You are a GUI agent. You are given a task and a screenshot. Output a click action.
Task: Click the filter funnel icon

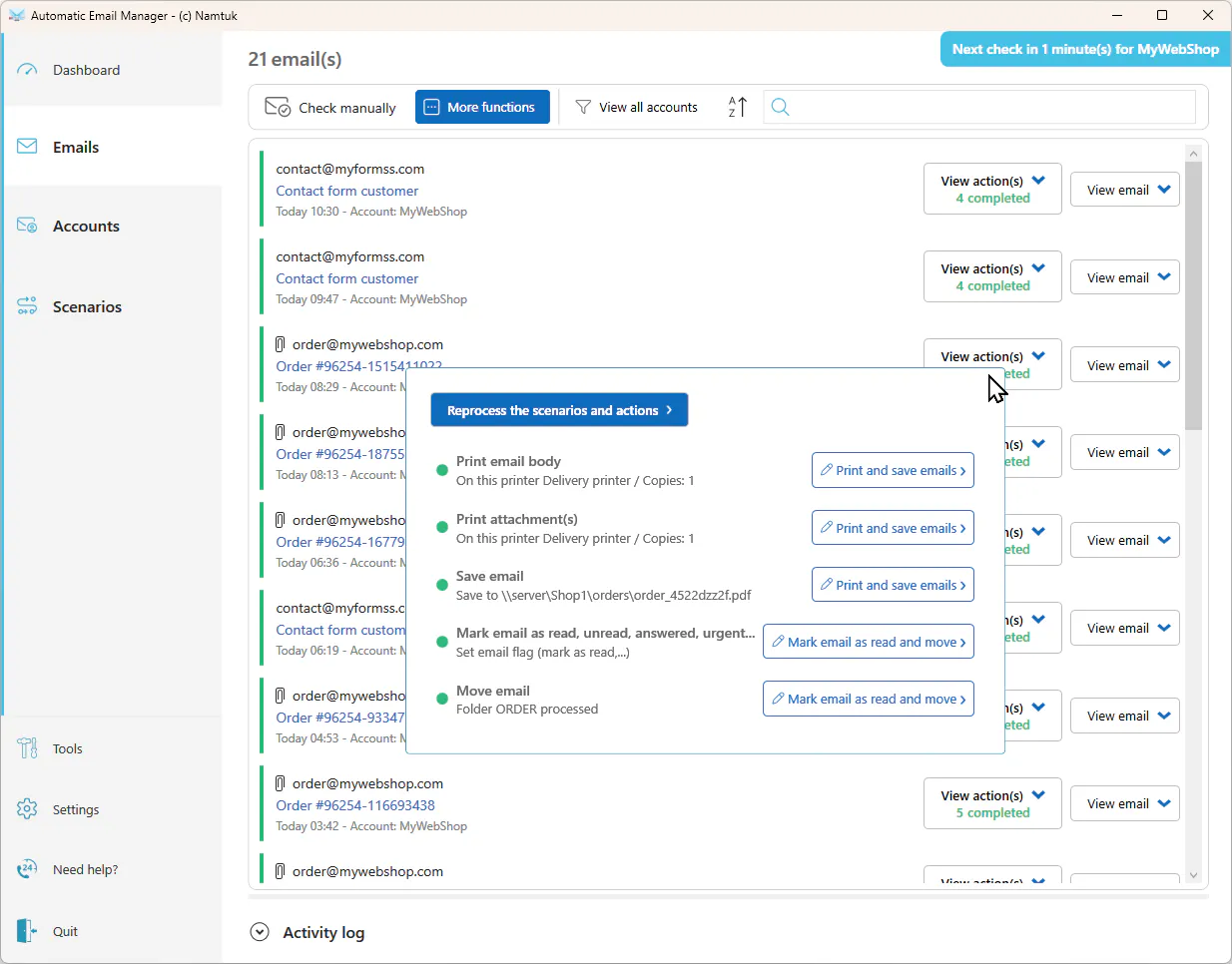(583, 107)
